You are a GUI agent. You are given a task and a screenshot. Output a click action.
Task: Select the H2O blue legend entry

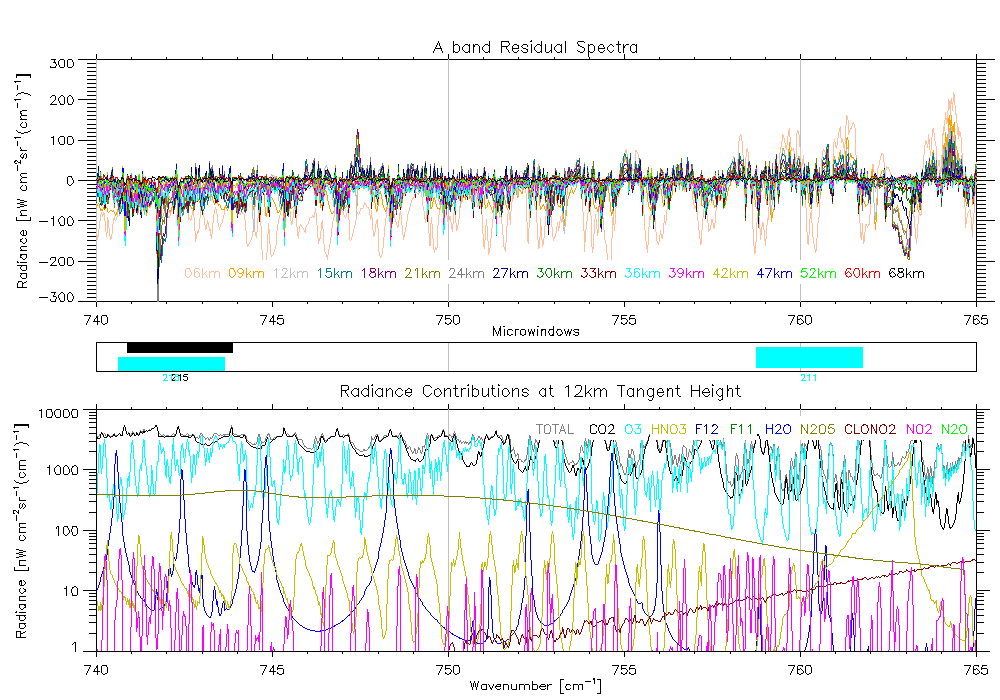[779, 430]
